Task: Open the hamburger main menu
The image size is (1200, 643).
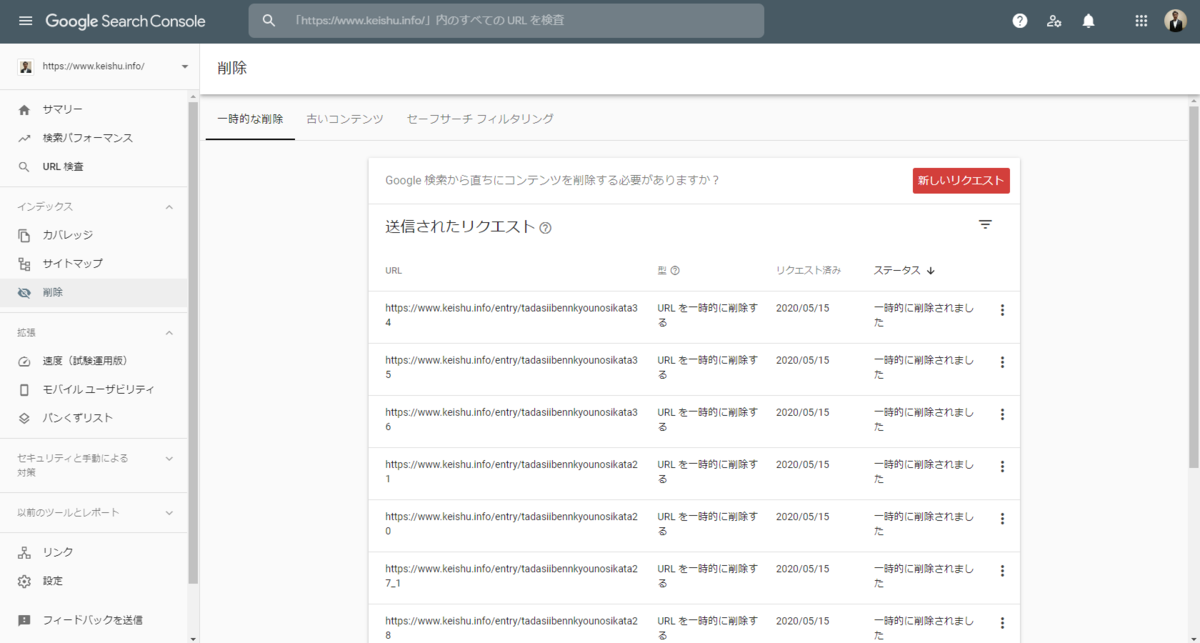Action: [25, 21]
